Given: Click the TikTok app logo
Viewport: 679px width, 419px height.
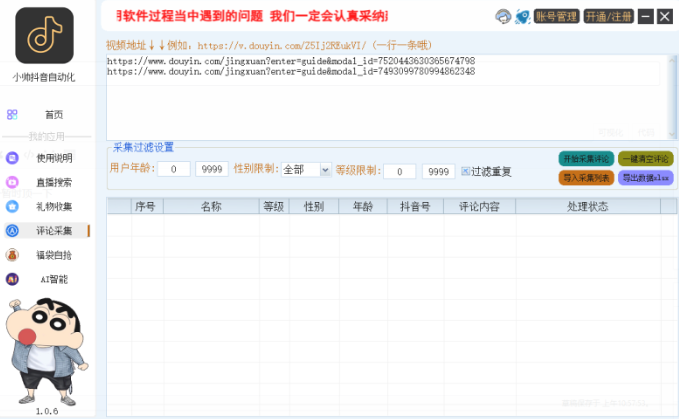Looking at the screenshot, I should point(44,36).
